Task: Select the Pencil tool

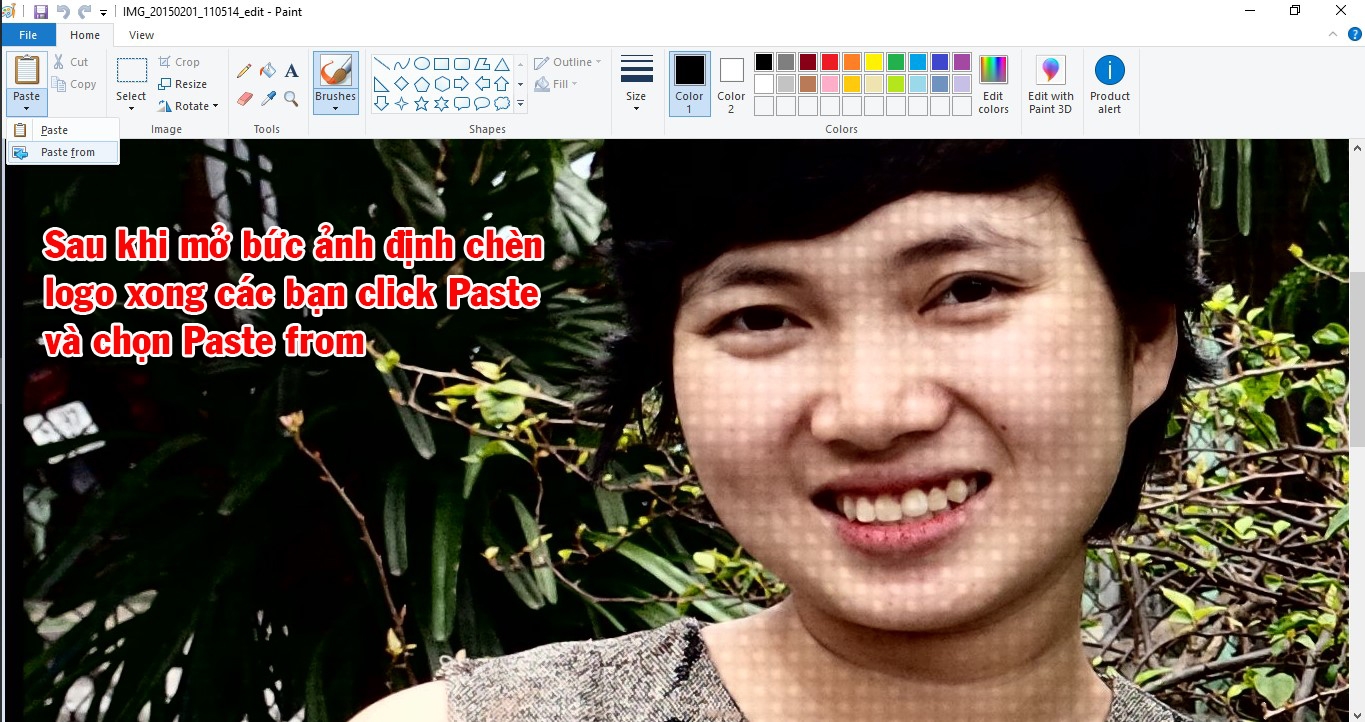Action: coord(244,71)
